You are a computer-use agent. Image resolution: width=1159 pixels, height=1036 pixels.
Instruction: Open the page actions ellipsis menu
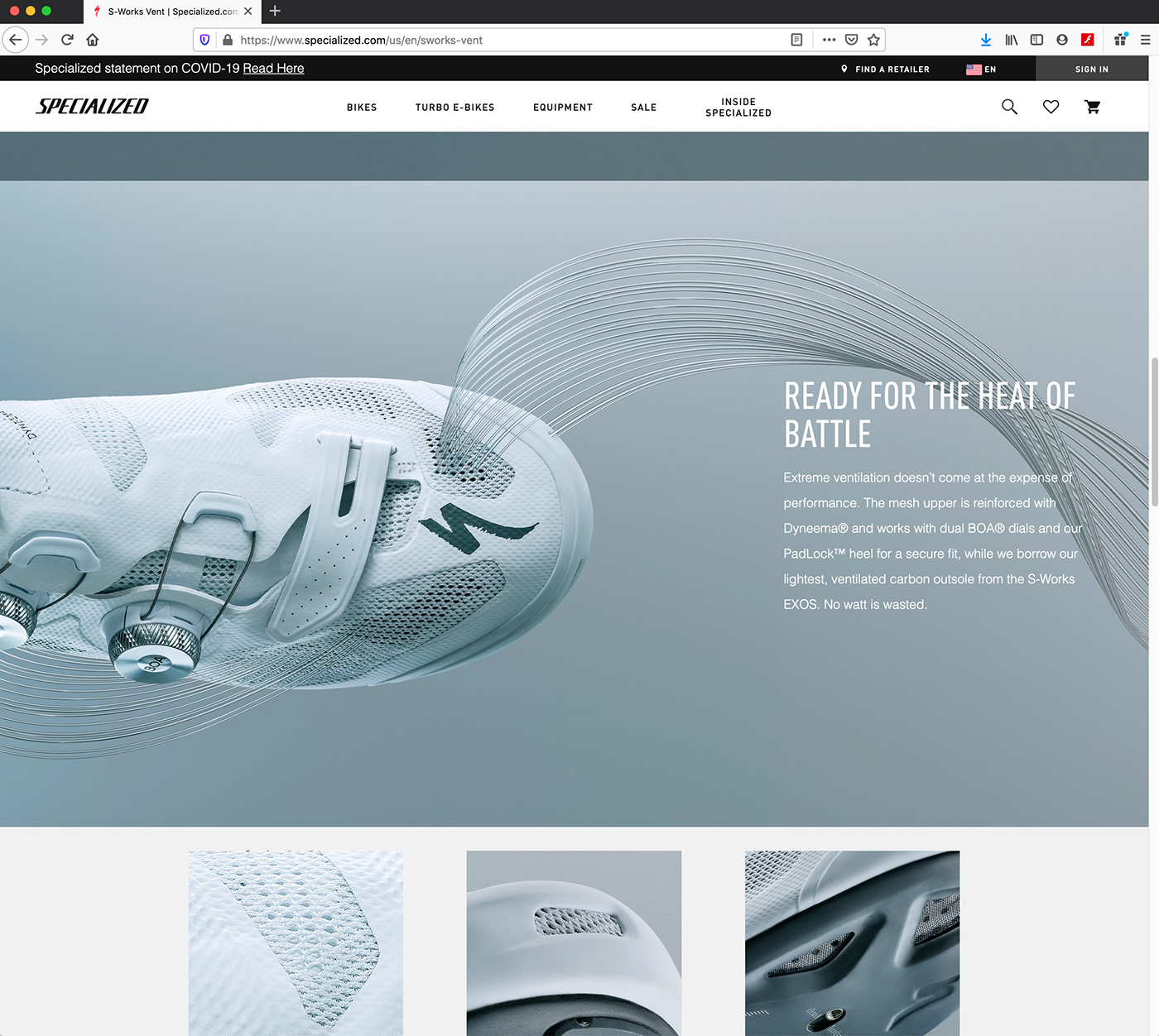click(x=828, y=39)
